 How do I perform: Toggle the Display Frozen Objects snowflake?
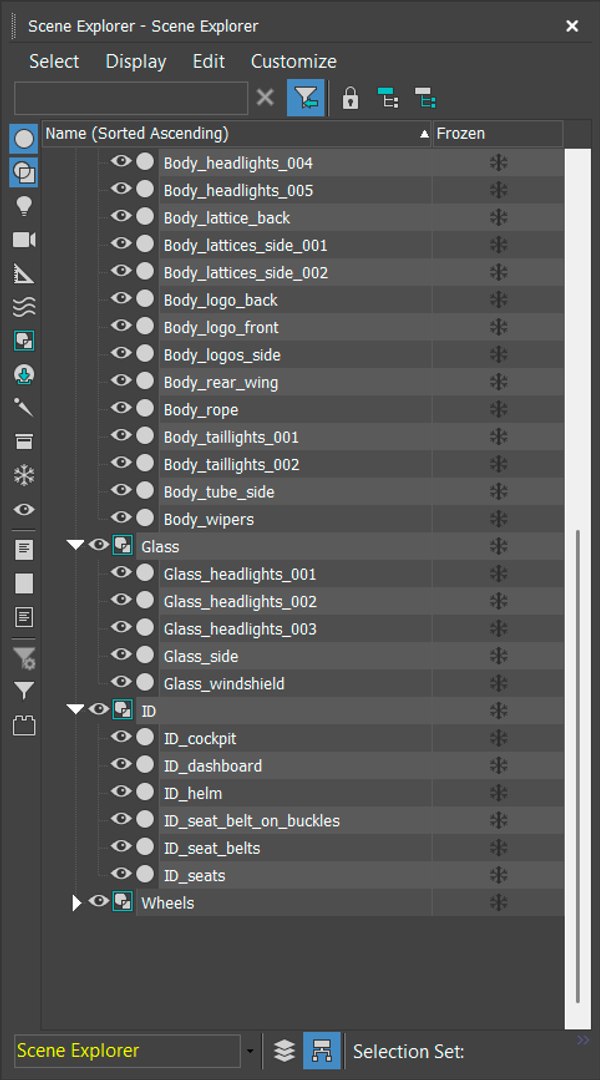(x=24, y=475)
